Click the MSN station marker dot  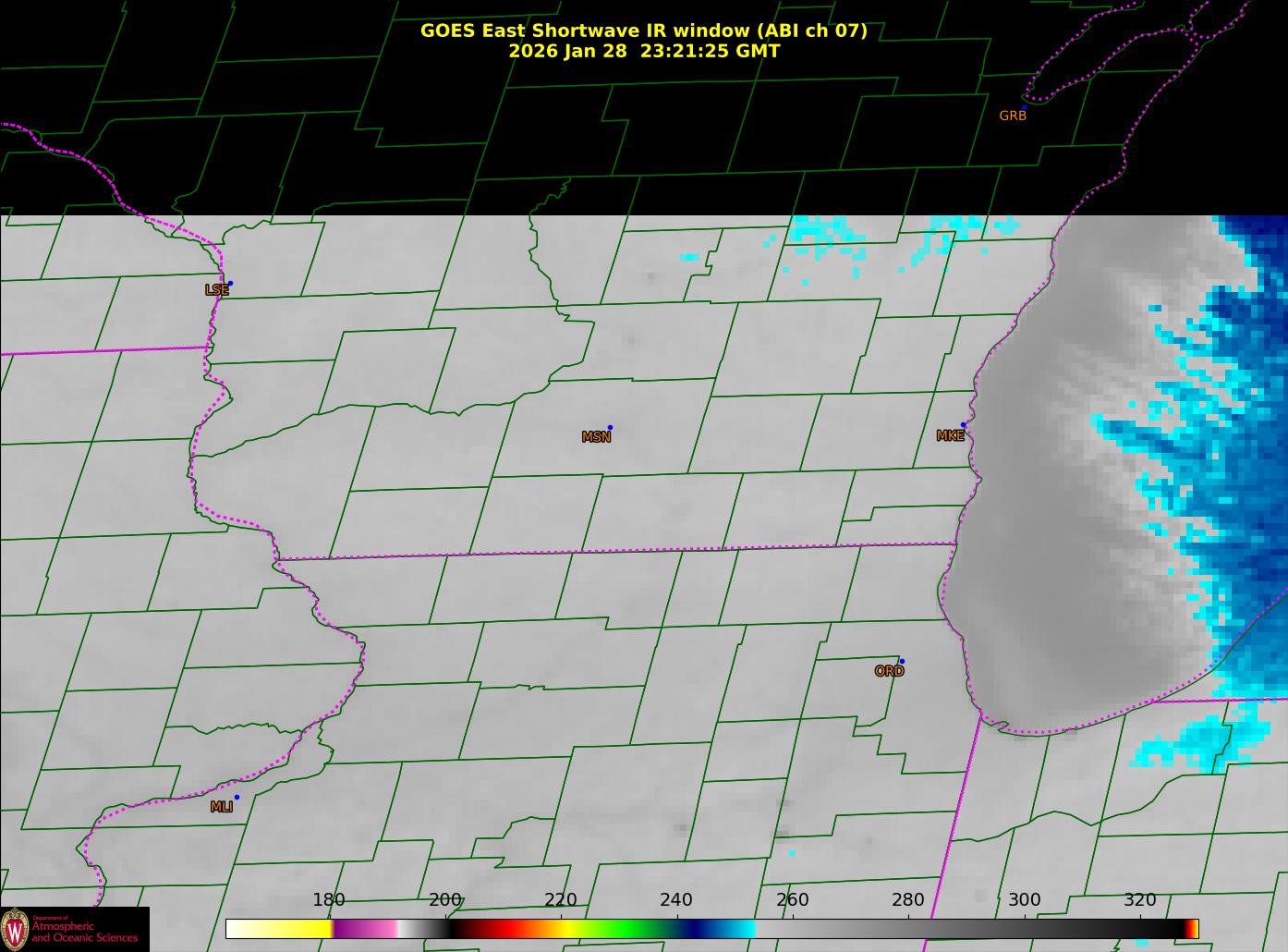tap(610, 428)
